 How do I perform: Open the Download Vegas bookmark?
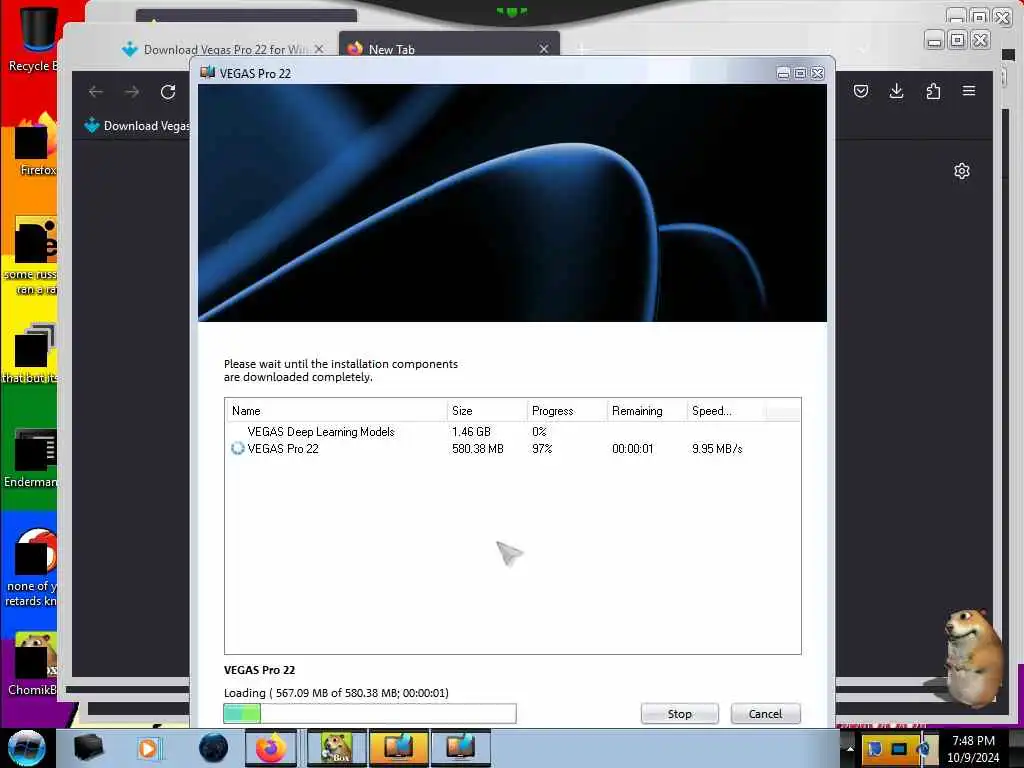[x=136, y=125]
